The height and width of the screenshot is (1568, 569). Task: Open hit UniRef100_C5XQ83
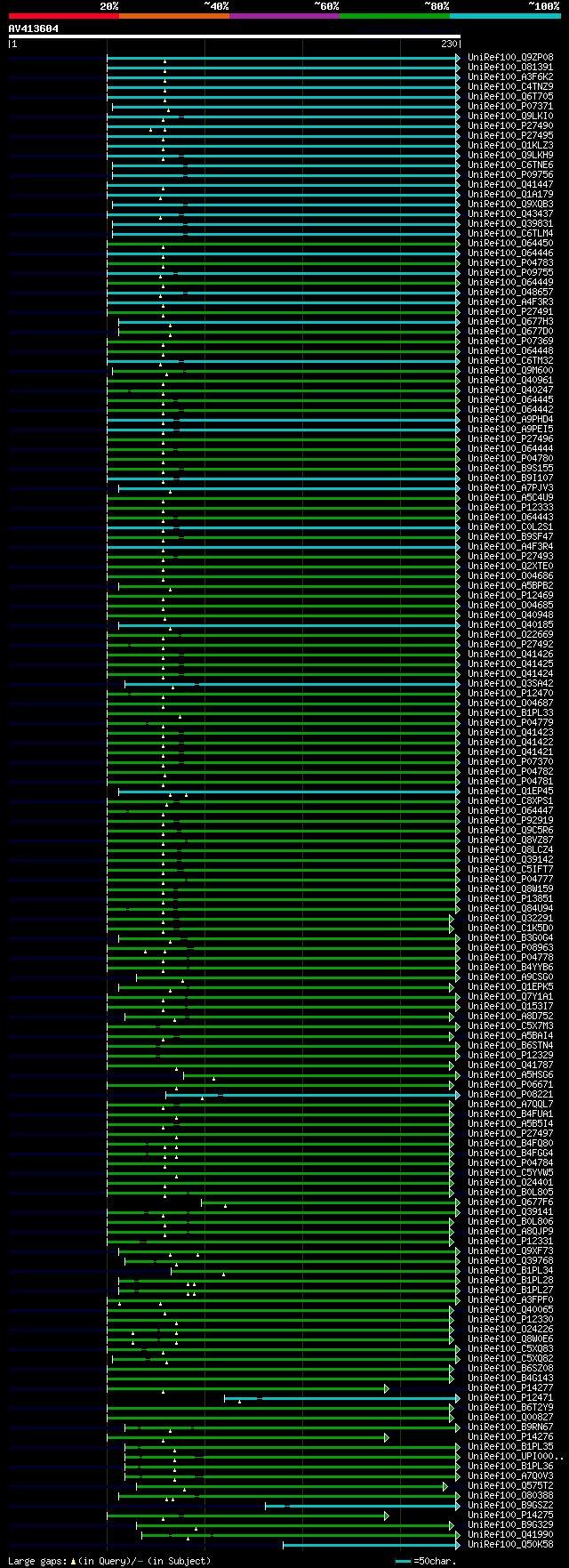[x=510, y=1349]
